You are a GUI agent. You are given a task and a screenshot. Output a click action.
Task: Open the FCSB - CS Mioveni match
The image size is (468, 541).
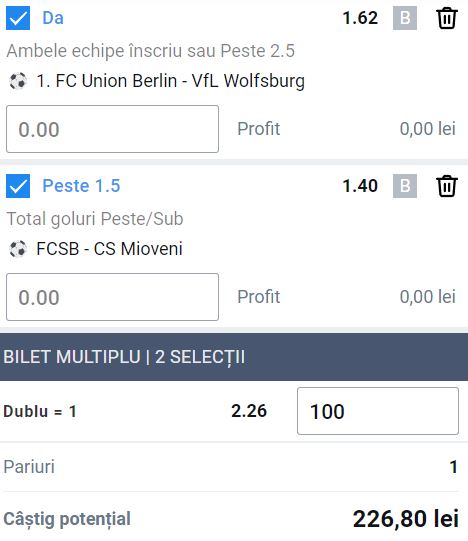tap(109, 249)
